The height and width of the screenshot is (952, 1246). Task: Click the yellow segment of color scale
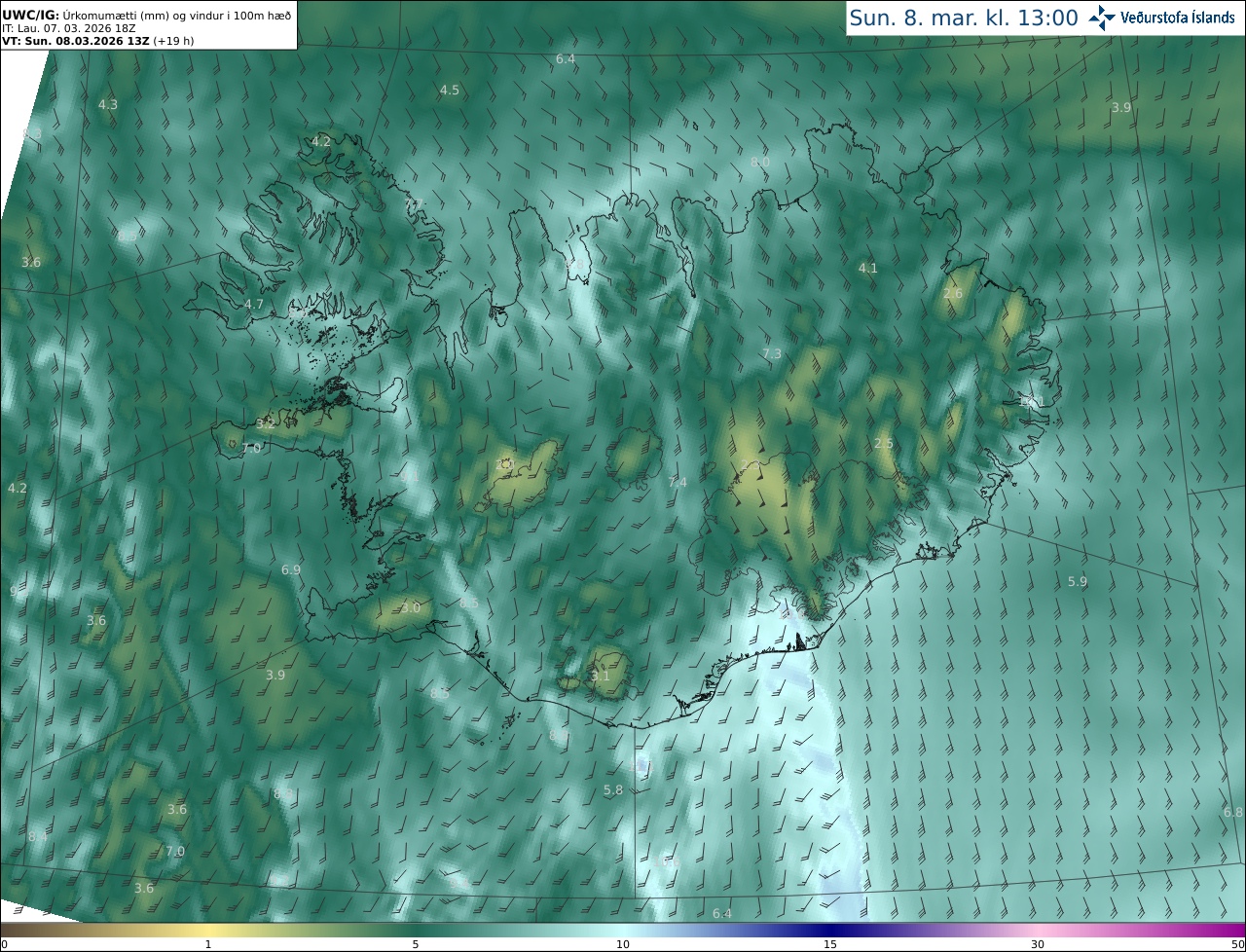pyautogui.click(x=208, y=930)
